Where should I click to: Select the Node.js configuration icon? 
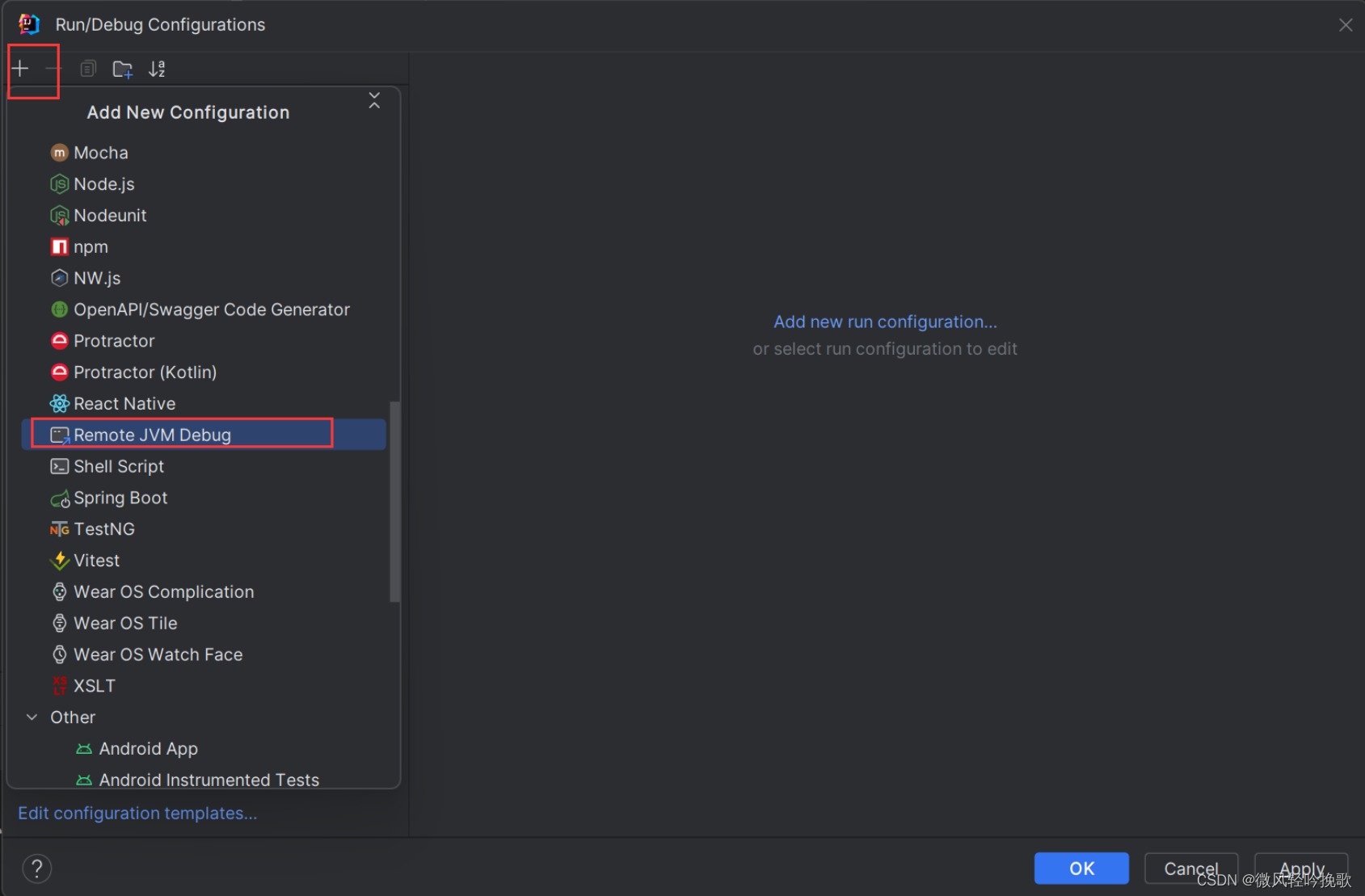(59, 184)
